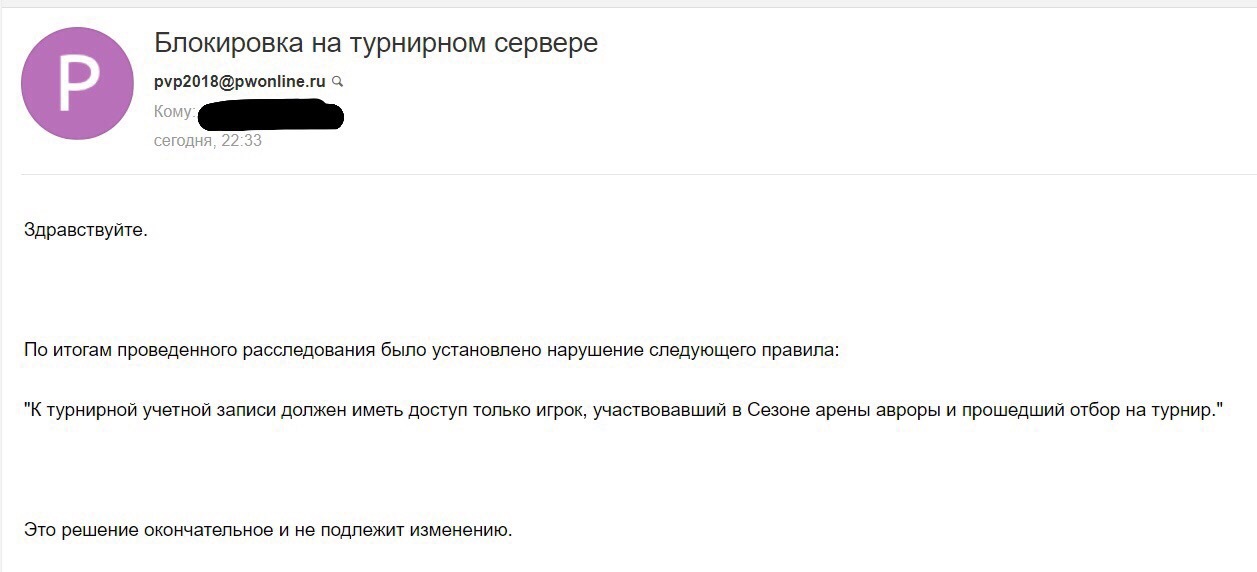Open sender address pvp2018@pwonline.ru
The image size is (1257, 572).
(240, 81)
